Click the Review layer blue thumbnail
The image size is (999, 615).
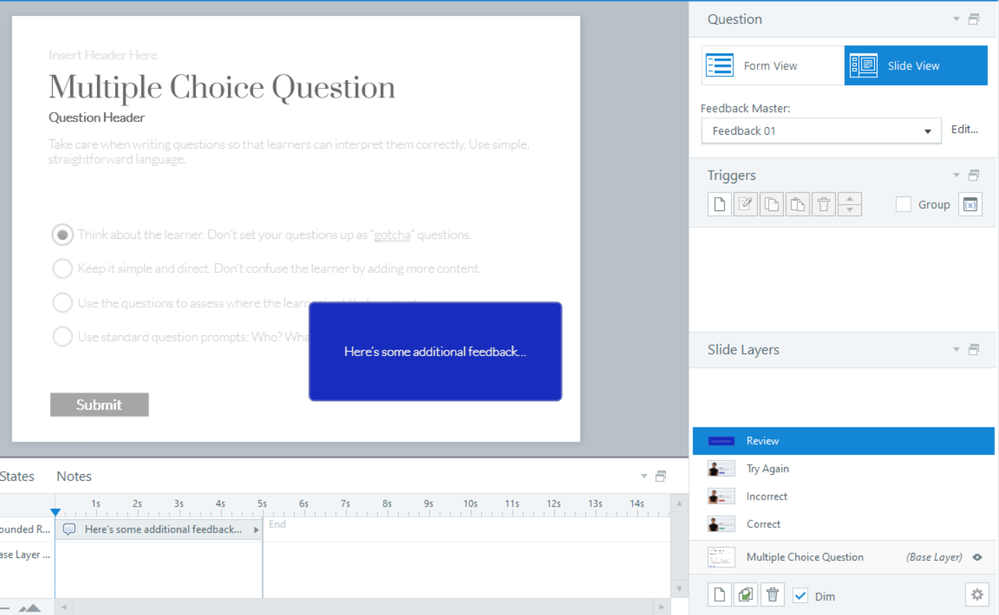[x=721, y=441]
